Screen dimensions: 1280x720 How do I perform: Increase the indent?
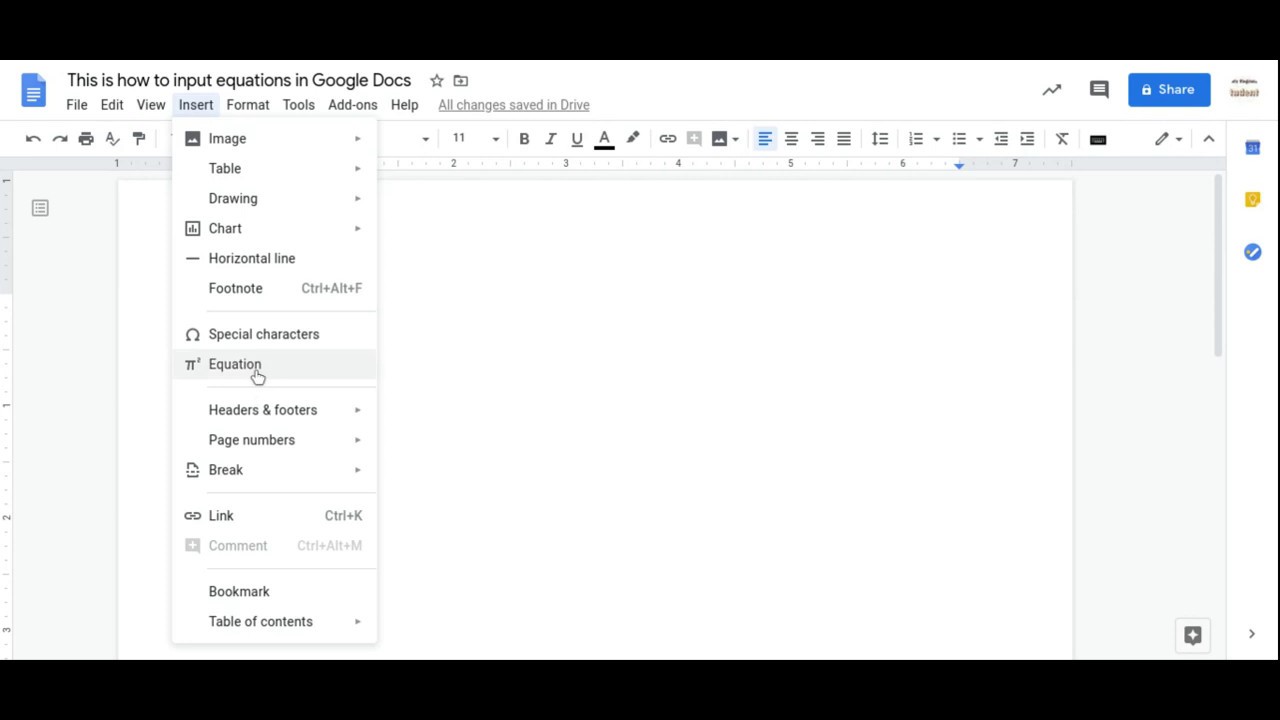pos(1027,139)
